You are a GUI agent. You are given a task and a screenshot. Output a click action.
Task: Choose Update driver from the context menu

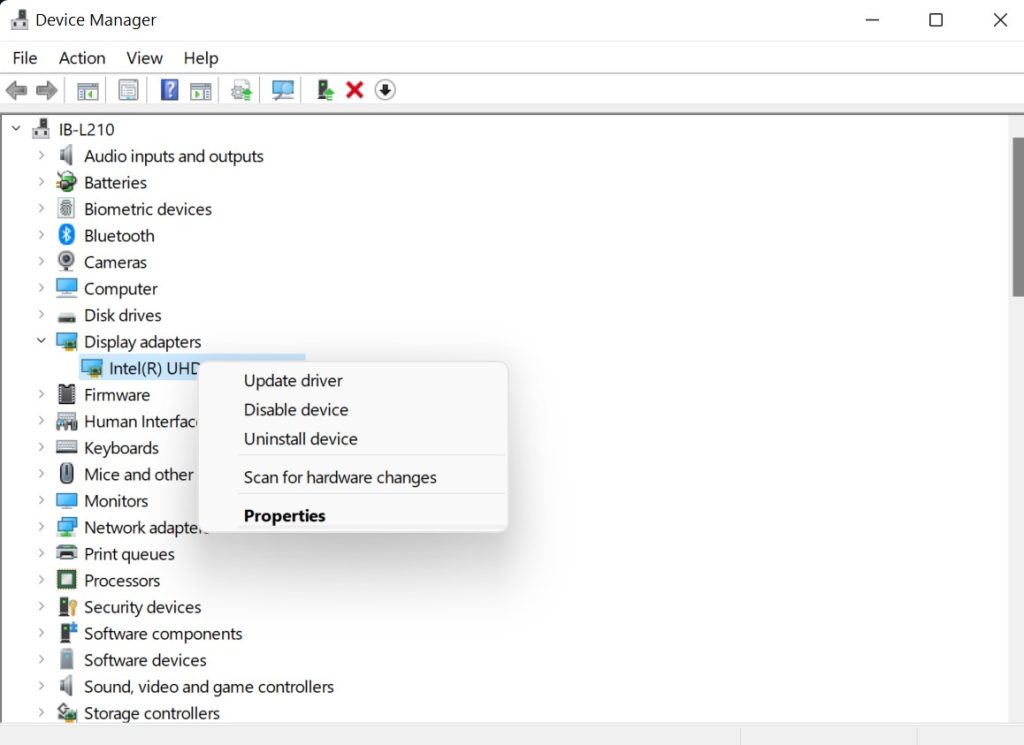coord(293,381)
